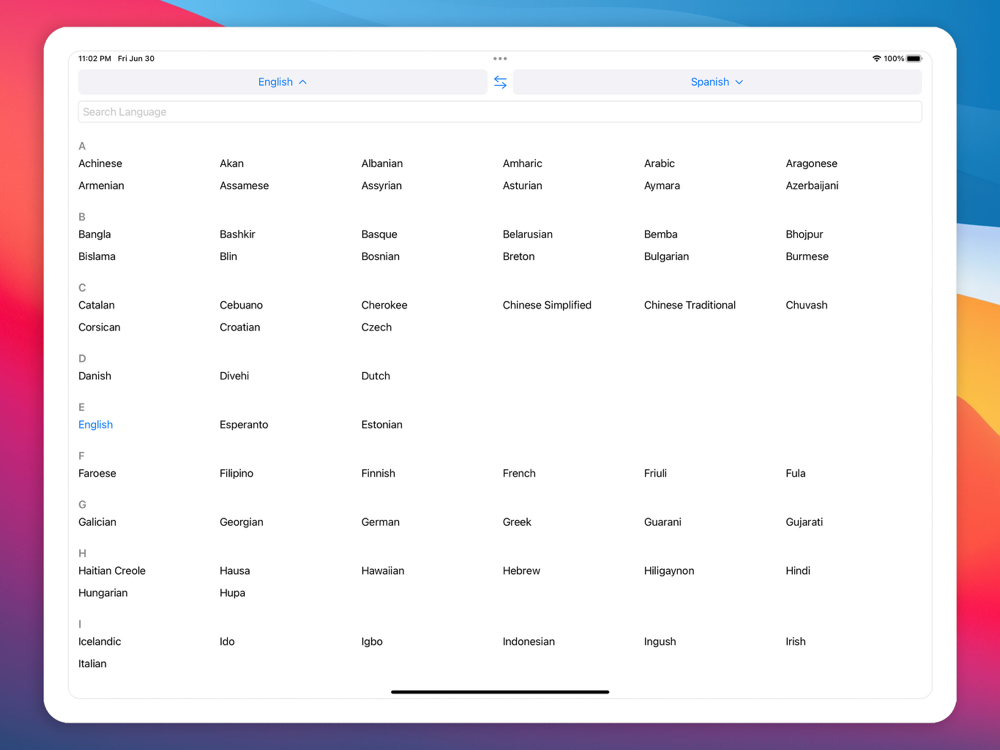Select Hebrew language

point(521,571)
